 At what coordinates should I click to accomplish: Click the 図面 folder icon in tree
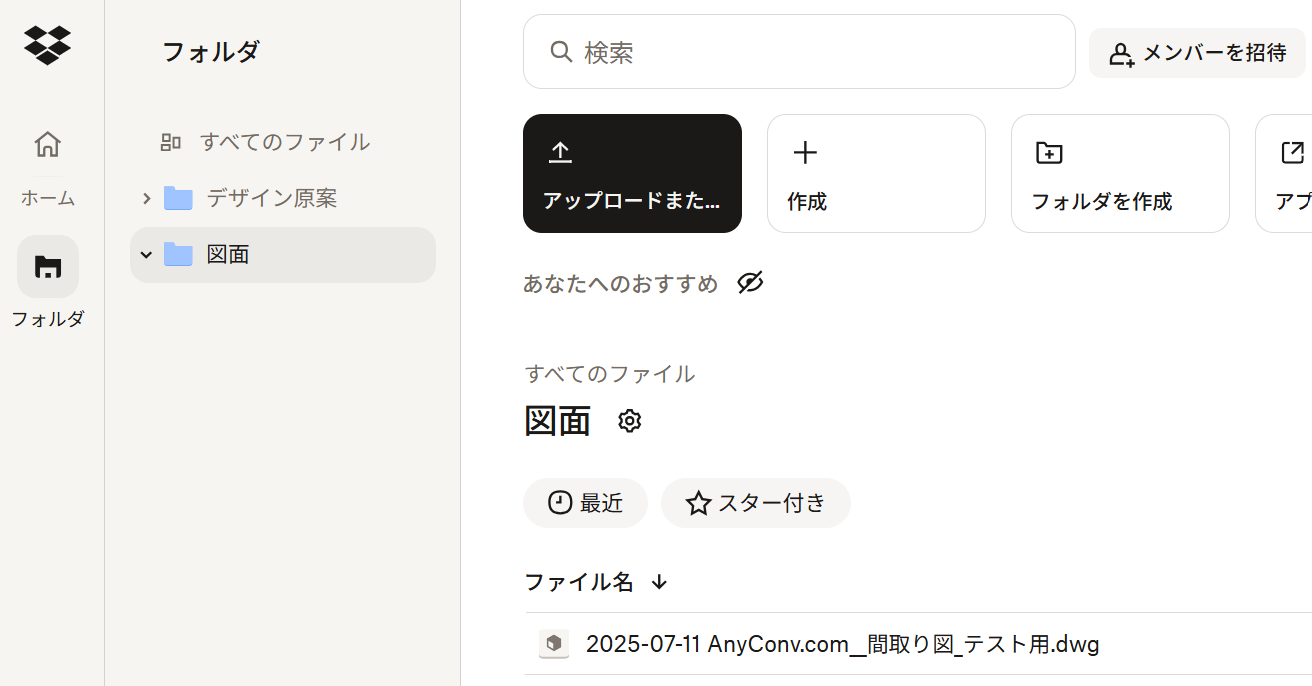pyautogui.click(x=178, y=255)
